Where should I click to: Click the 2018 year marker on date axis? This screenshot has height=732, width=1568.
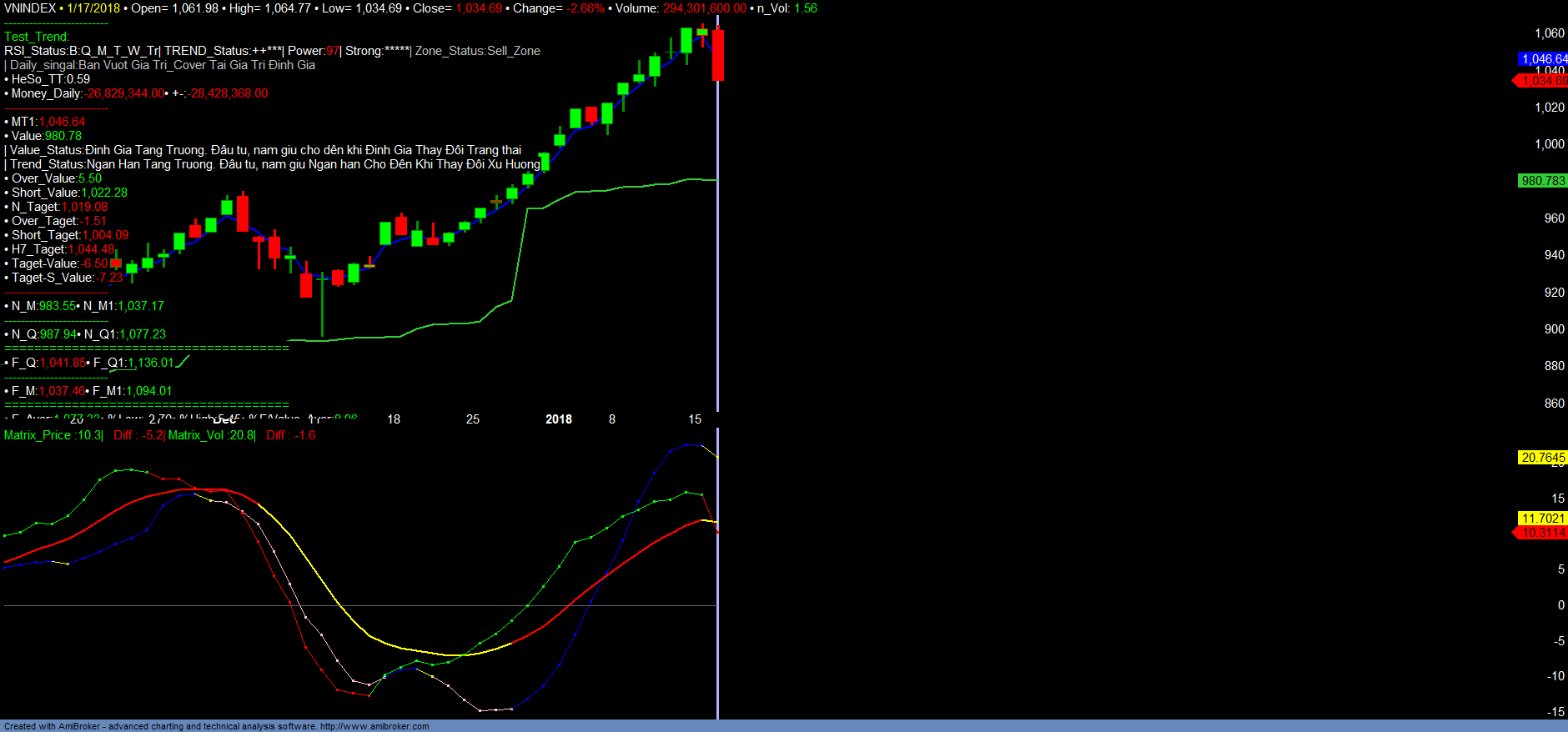(x=558, y=419)
